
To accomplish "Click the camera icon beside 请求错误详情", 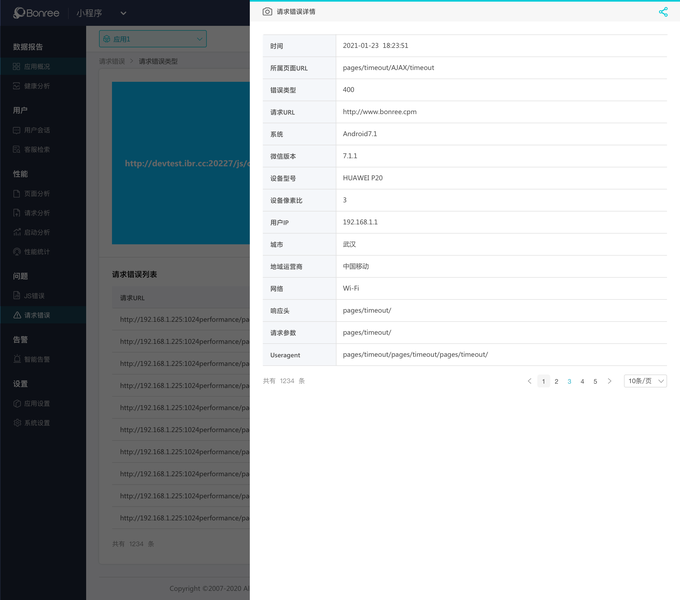I will point(267,12).
